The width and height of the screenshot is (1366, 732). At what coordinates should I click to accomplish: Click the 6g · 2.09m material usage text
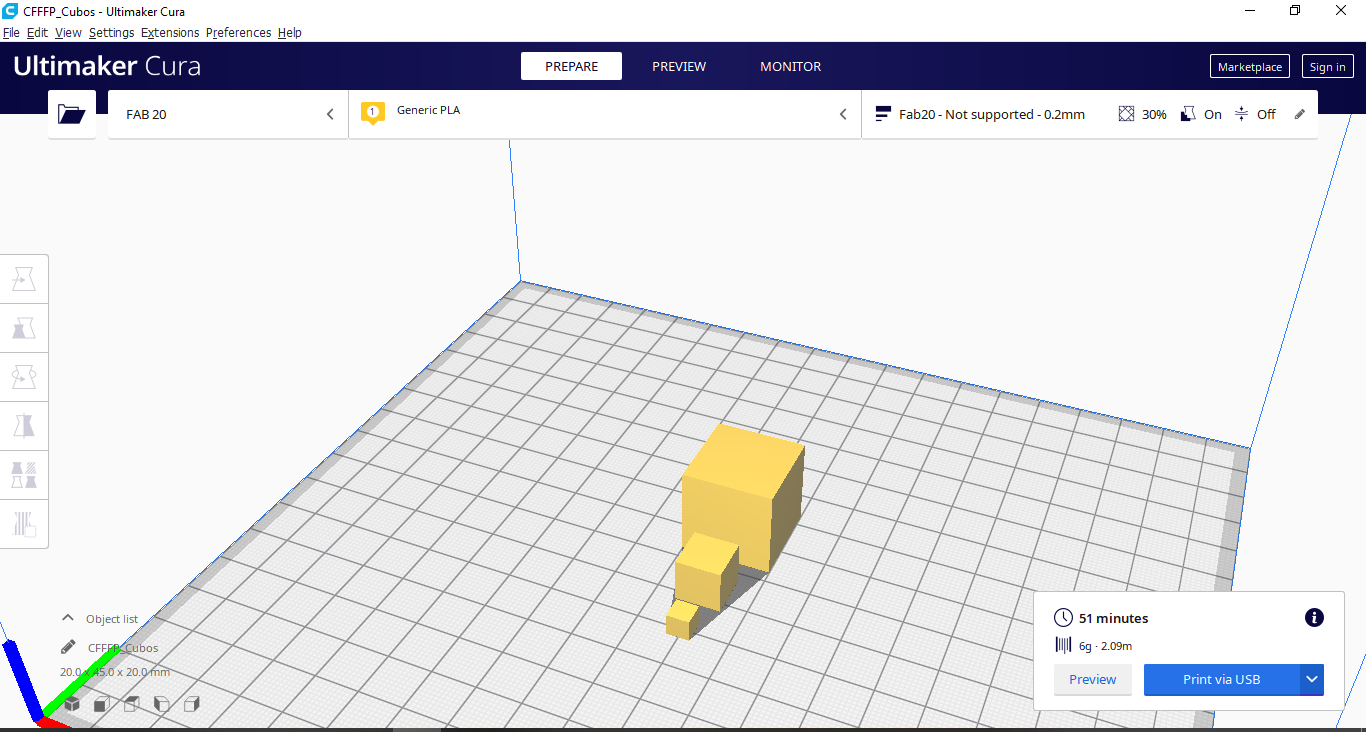tap(1105, 646)
